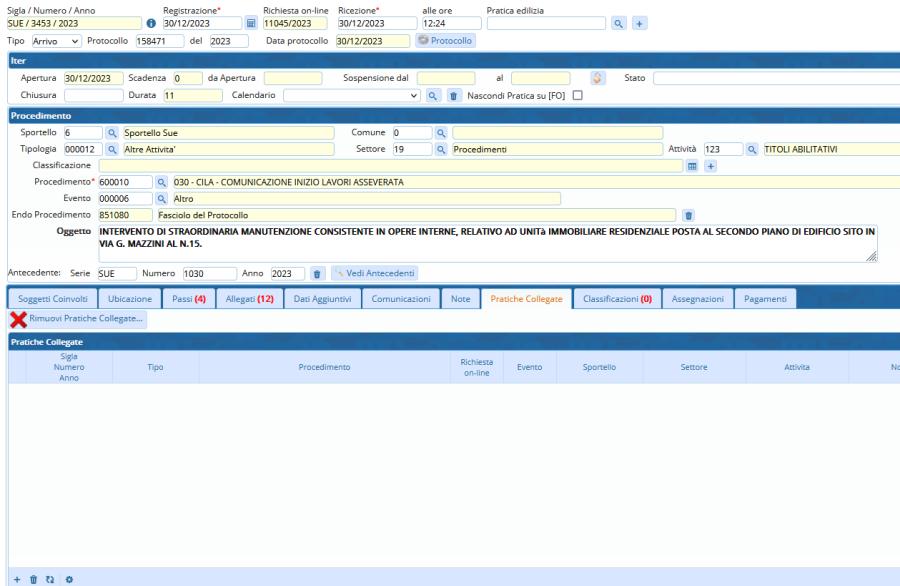900x586 pixels.
Task: Open the calendar picker next to Registrazione date
Action: point(251,23)
